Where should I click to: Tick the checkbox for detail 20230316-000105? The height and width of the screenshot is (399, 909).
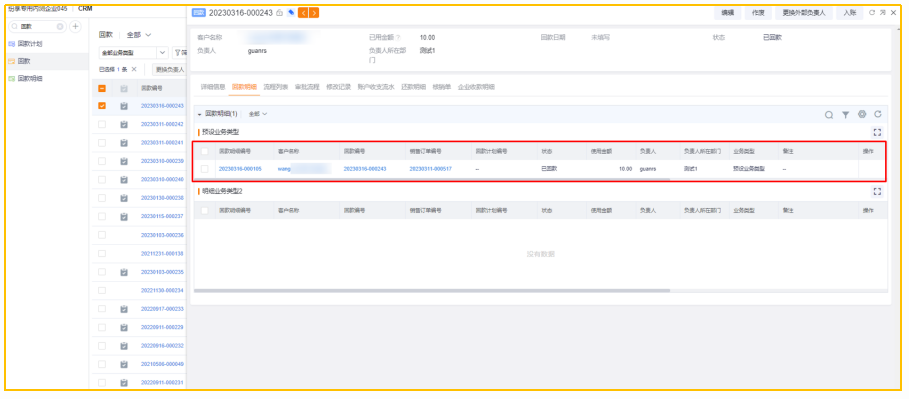(205, 169)
